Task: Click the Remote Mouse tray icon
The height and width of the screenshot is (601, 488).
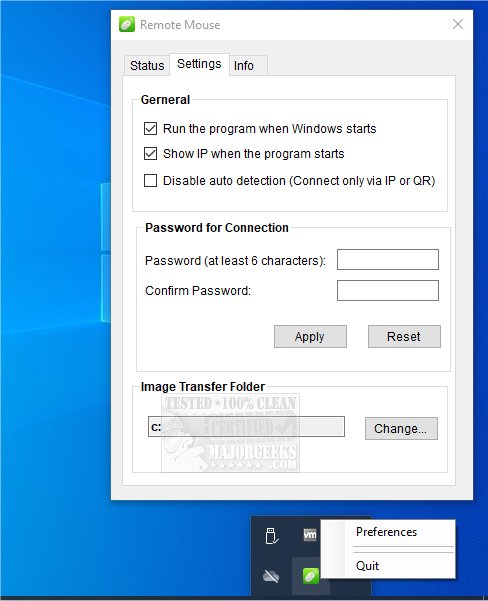Action: [x=311, y=576]
